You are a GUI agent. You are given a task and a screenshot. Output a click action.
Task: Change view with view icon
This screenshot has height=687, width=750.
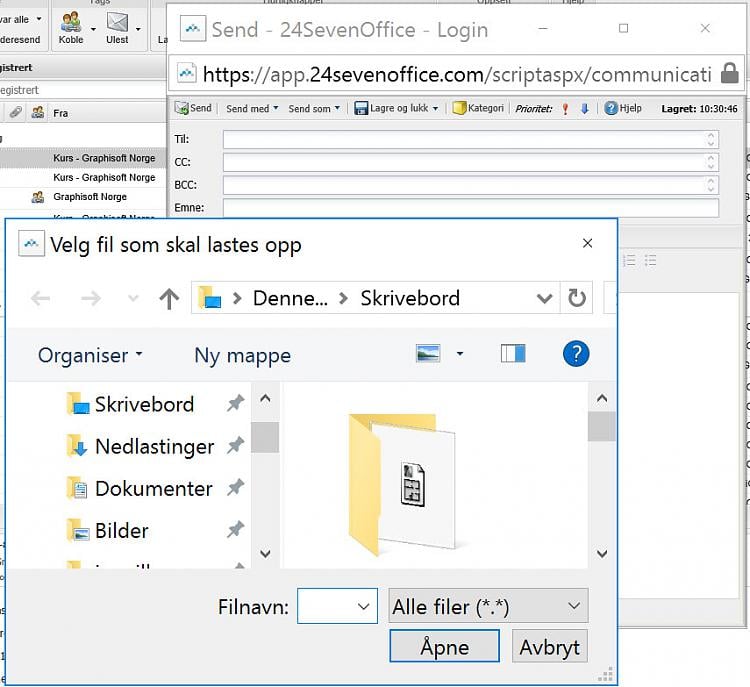428,354
